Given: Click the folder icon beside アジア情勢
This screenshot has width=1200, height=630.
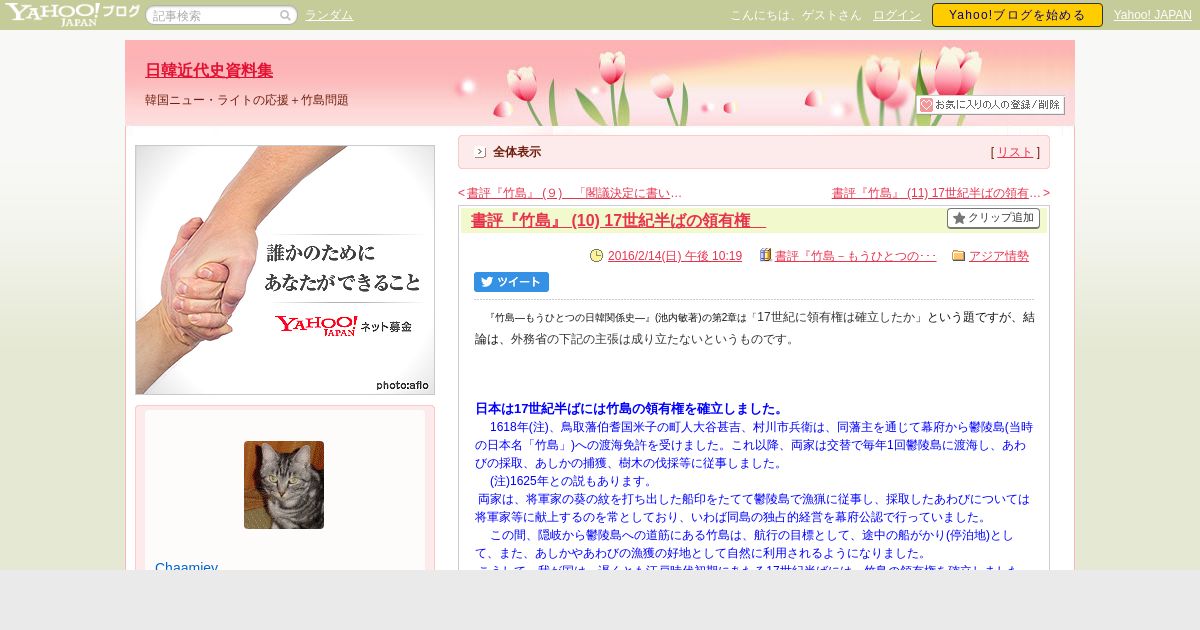Looking at the screenshot, I should coord(958,256).
